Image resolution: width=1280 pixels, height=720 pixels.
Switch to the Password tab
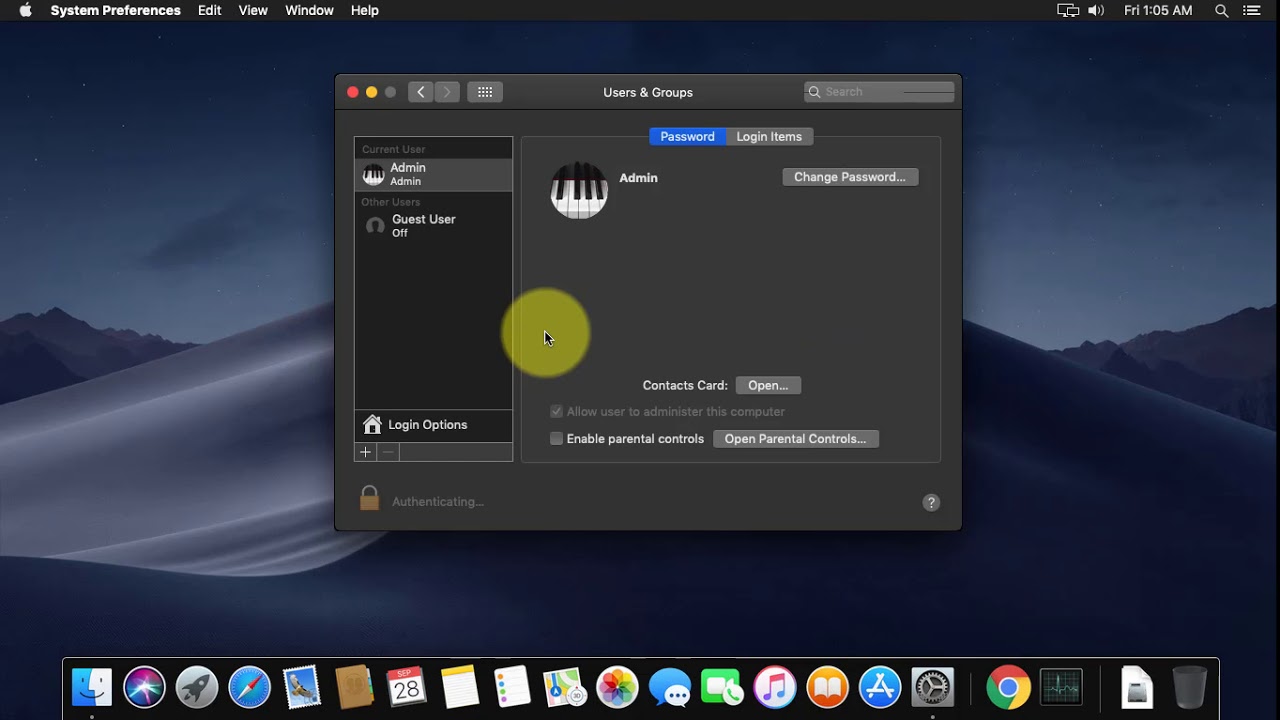pyautogui.click(x=687, y=137)
